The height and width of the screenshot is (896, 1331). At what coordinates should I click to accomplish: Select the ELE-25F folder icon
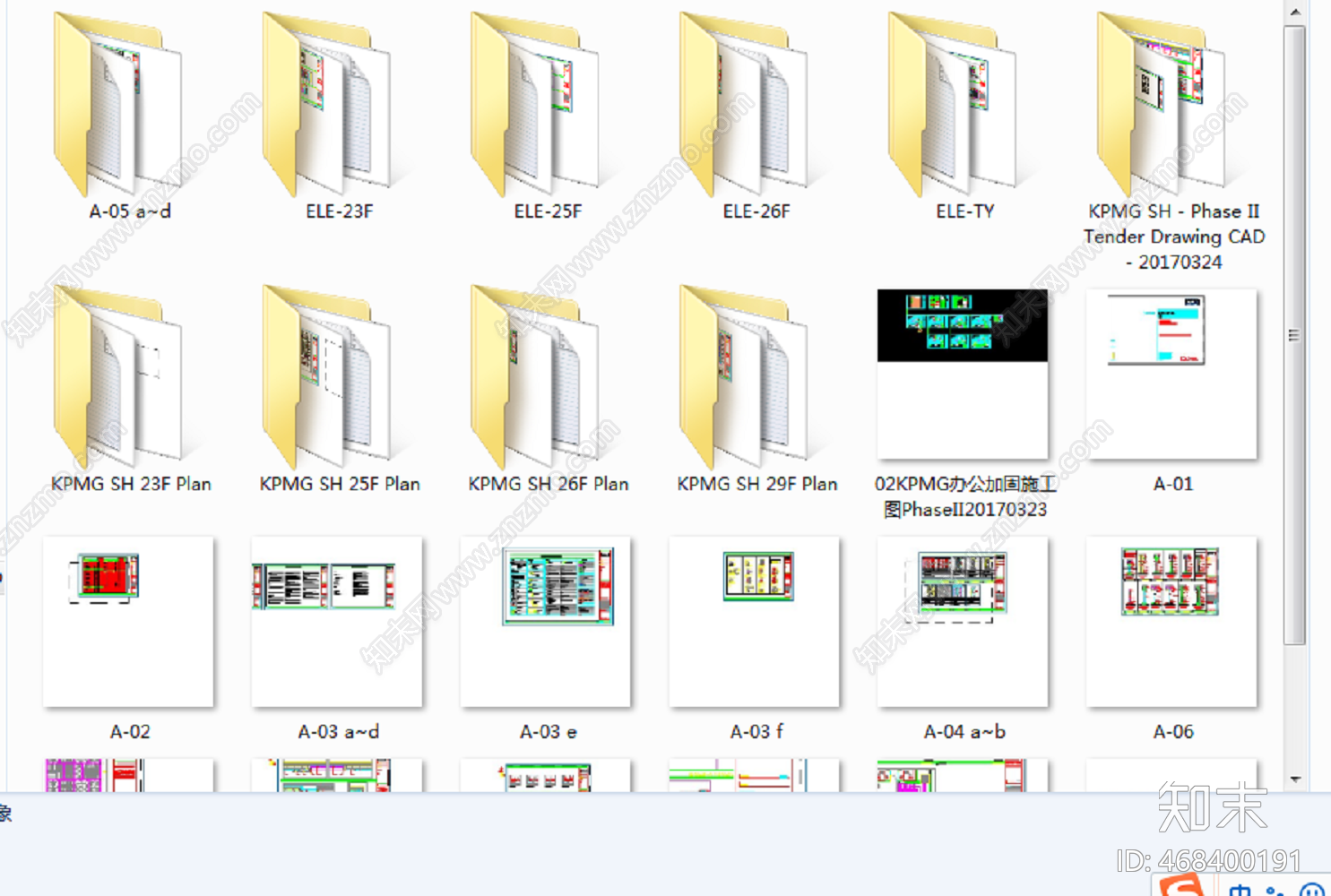[x=535, y=105]
